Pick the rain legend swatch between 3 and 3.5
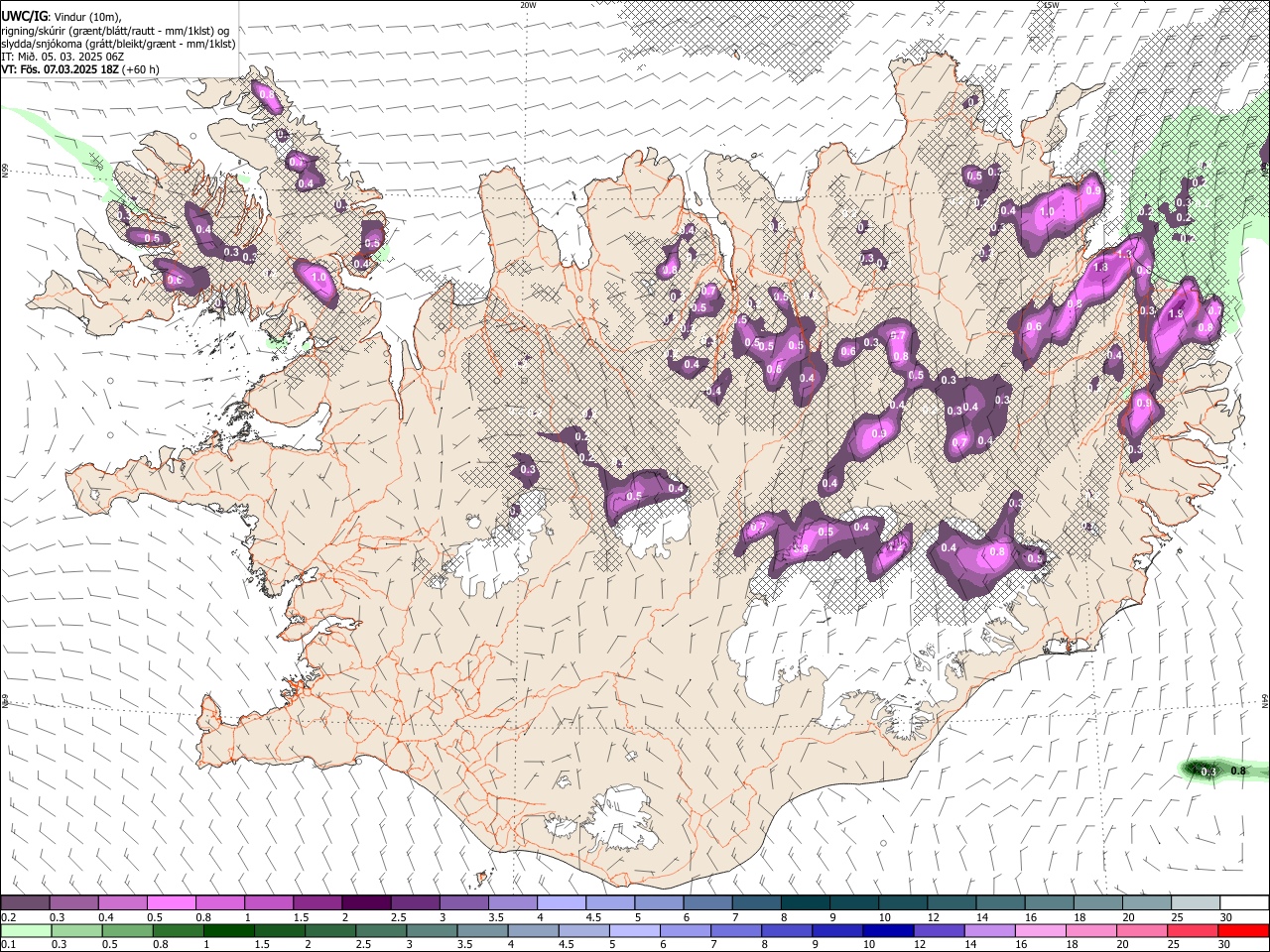This screenshot has width=1270, height=952. pyautogui.click(x=432, y=931)
